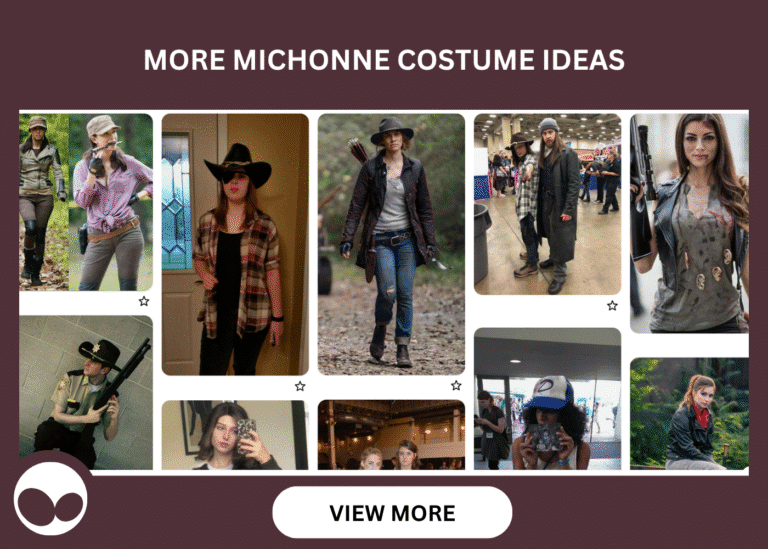Click the star under plaid shirt photo
Image resolution: width=768 pixels, height=549 pixels.
pyautogui.click(x=300, y=386)
